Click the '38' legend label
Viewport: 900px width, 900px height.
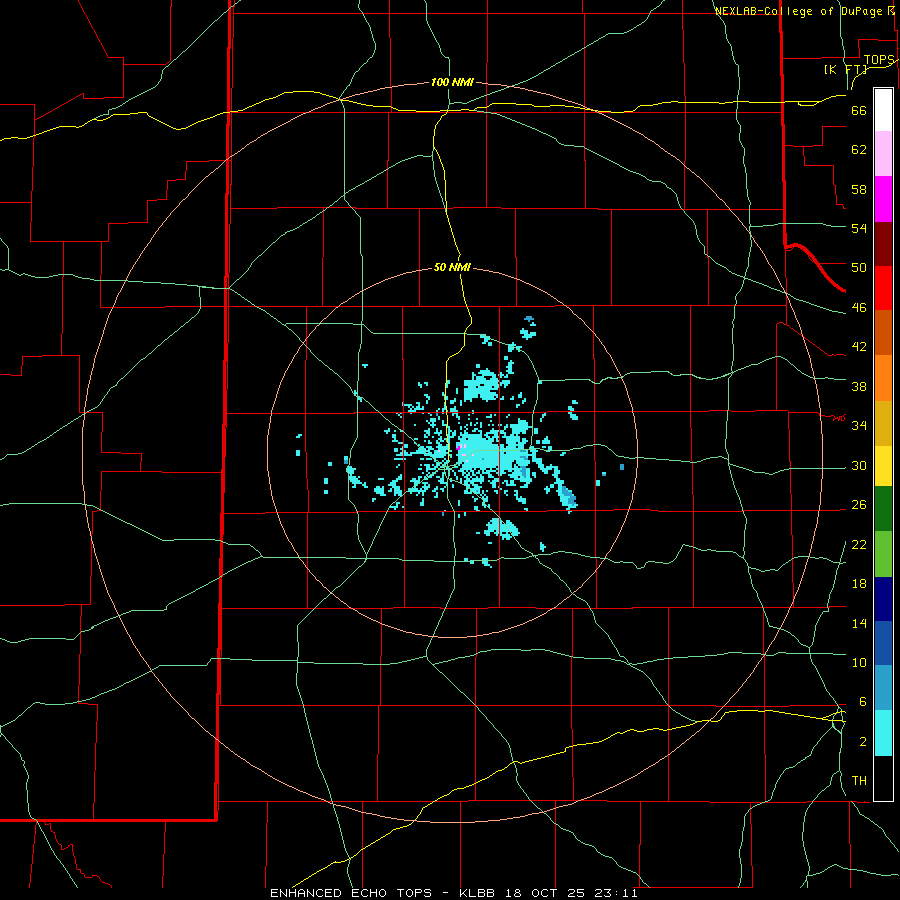859,386
